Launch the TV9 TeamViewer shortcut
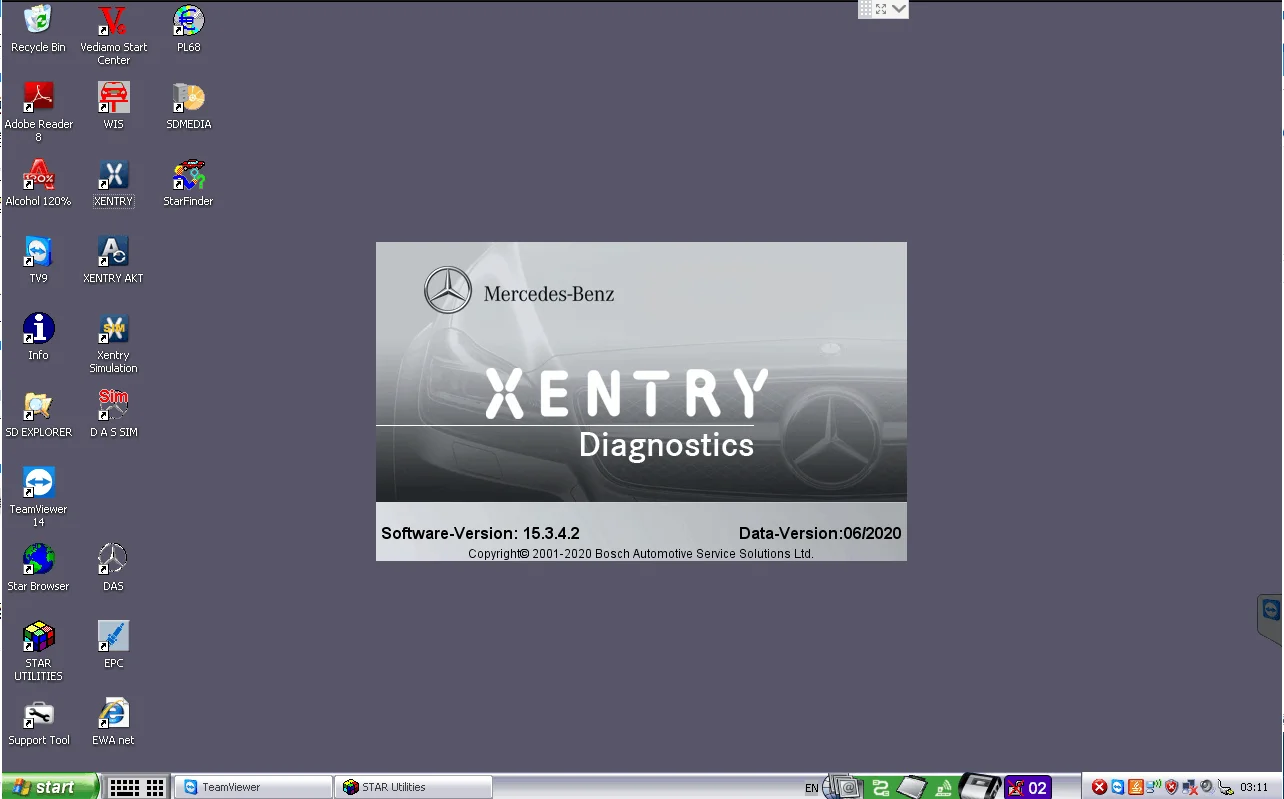 (38, 260)
